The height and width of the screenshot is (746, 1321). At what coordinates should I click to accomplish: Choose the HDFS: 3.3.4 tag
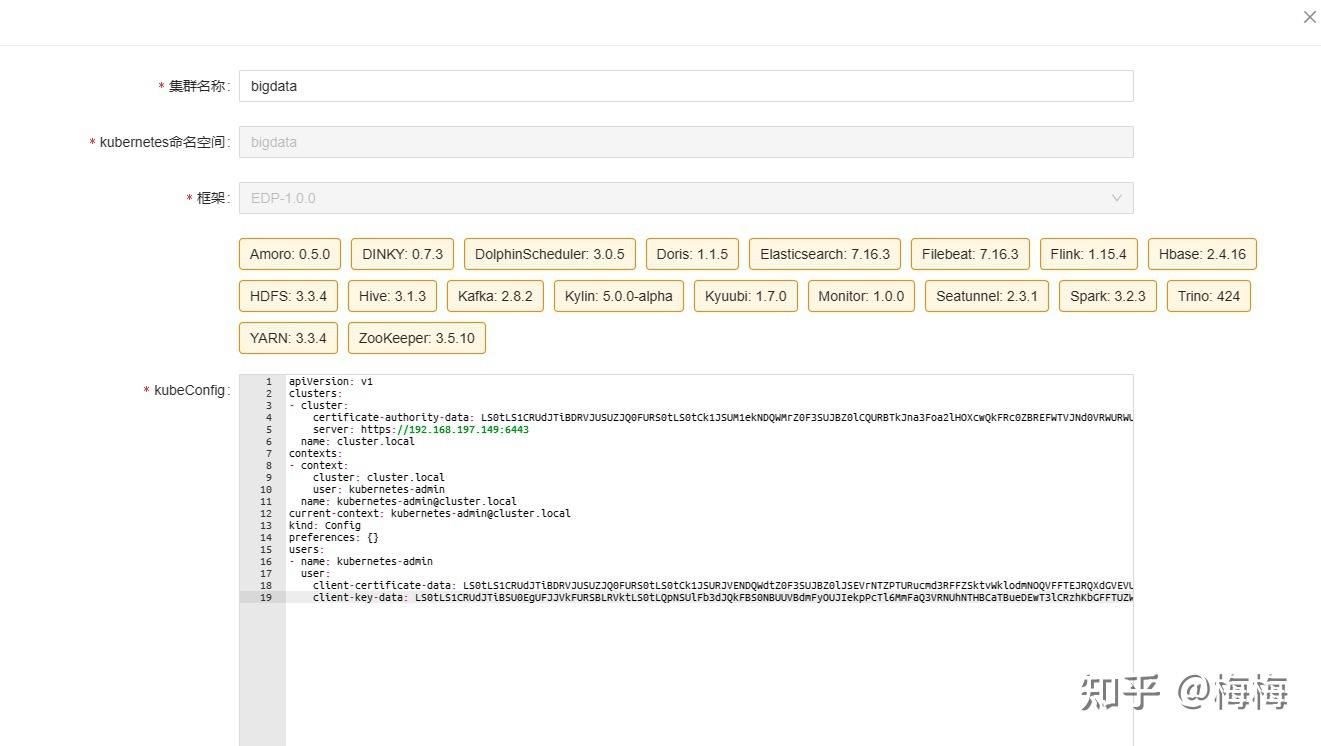(x=288, y=296)
